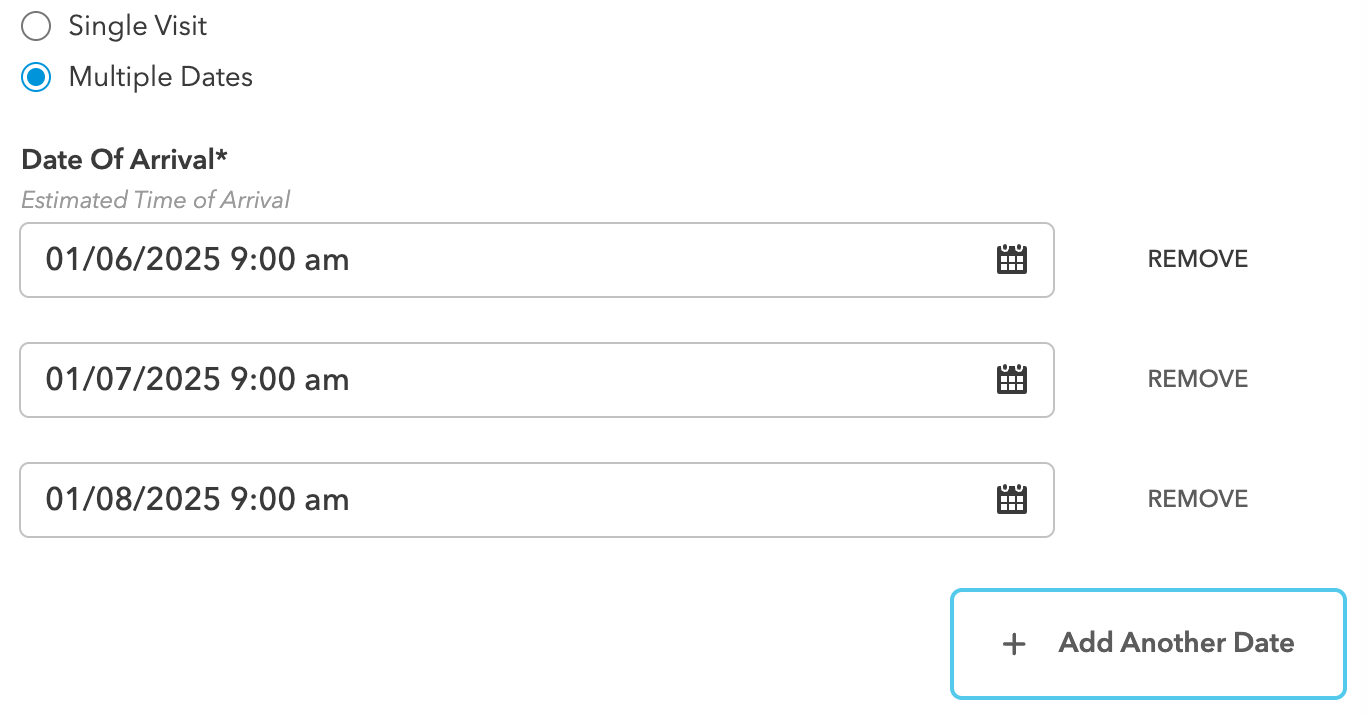Viewport: 1368px width, 715px height.
Task: Click the 9:00 am time in 01/07/2025 field
Action: pos(290,380)
